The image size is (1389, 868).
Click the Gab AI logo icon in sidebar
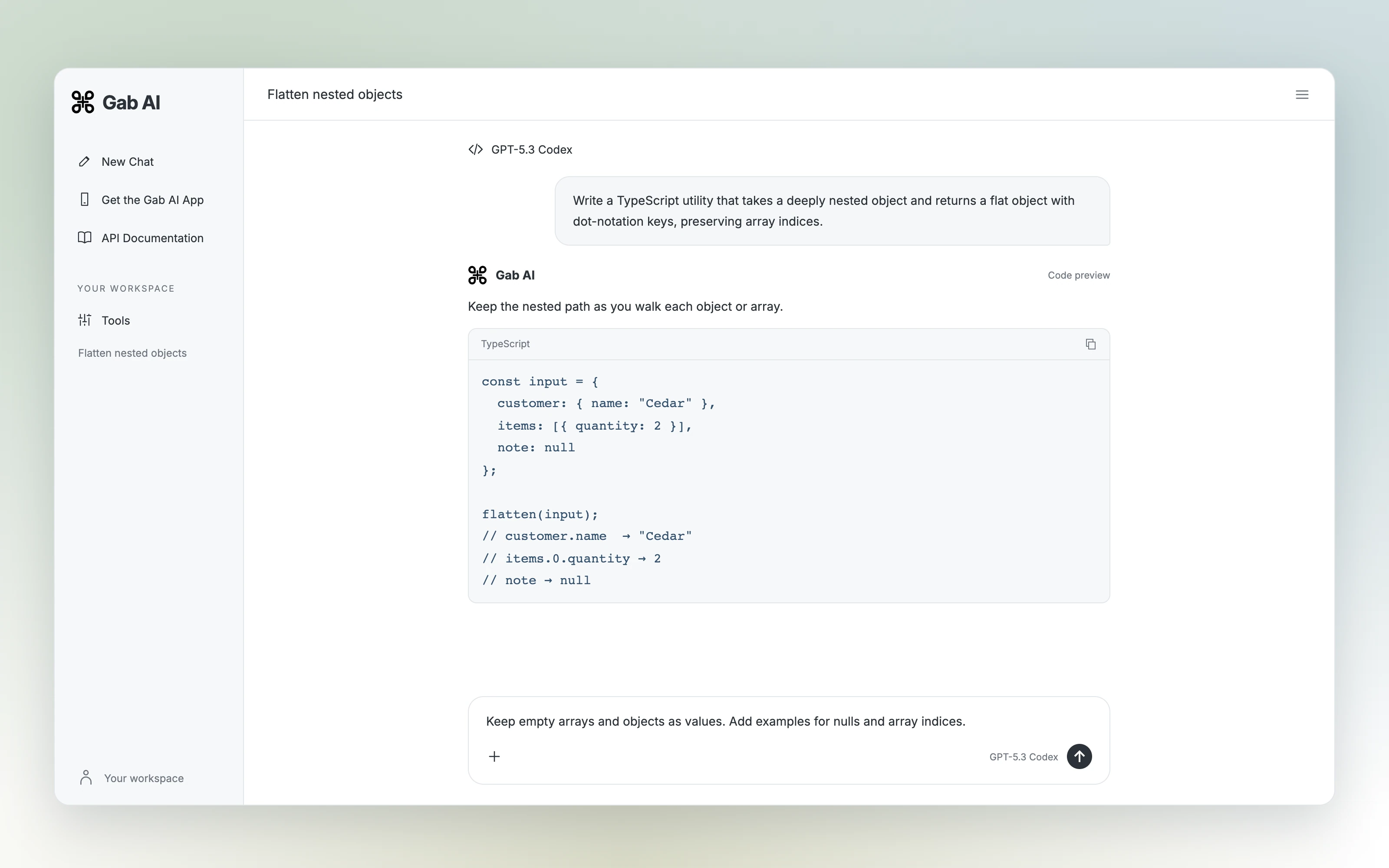pyautogui.click(x=82, y=102)
